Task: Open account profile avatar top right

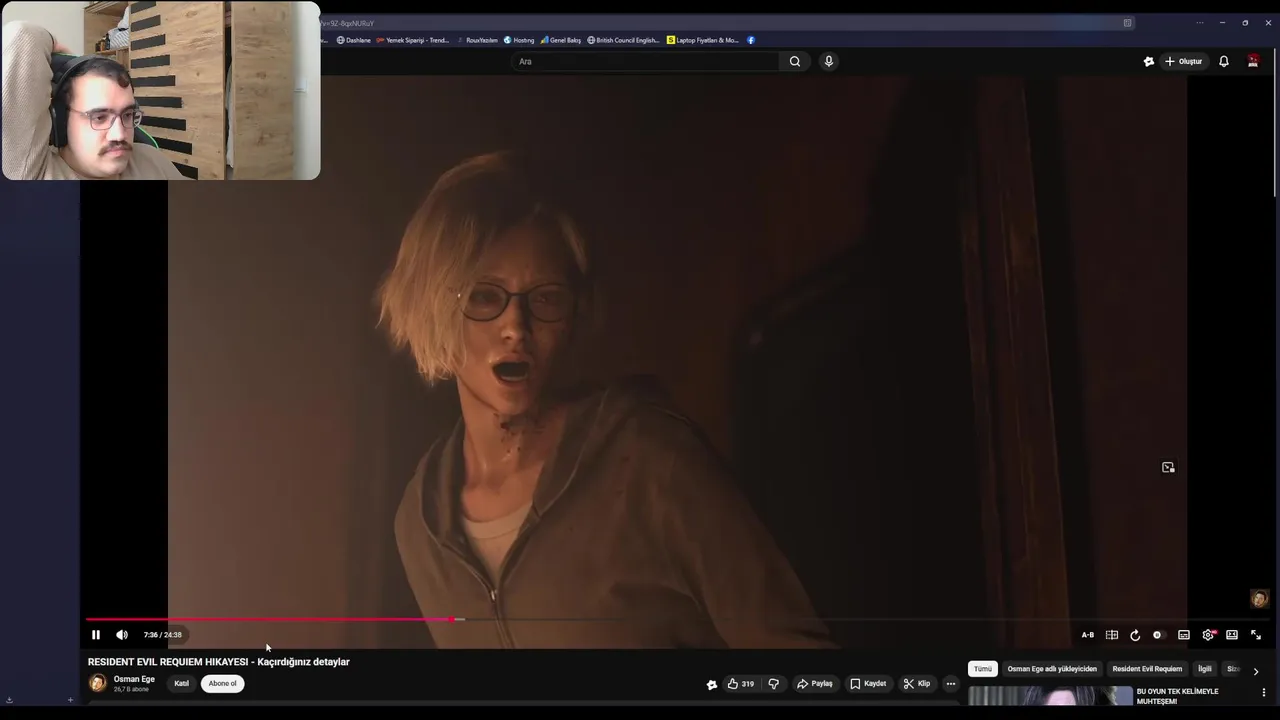Action: pos(1253,62)
